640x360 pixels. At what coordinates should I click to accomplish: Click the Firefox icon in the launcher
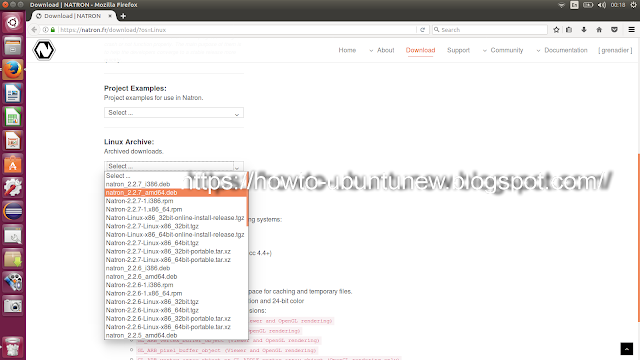click(13, 69)
